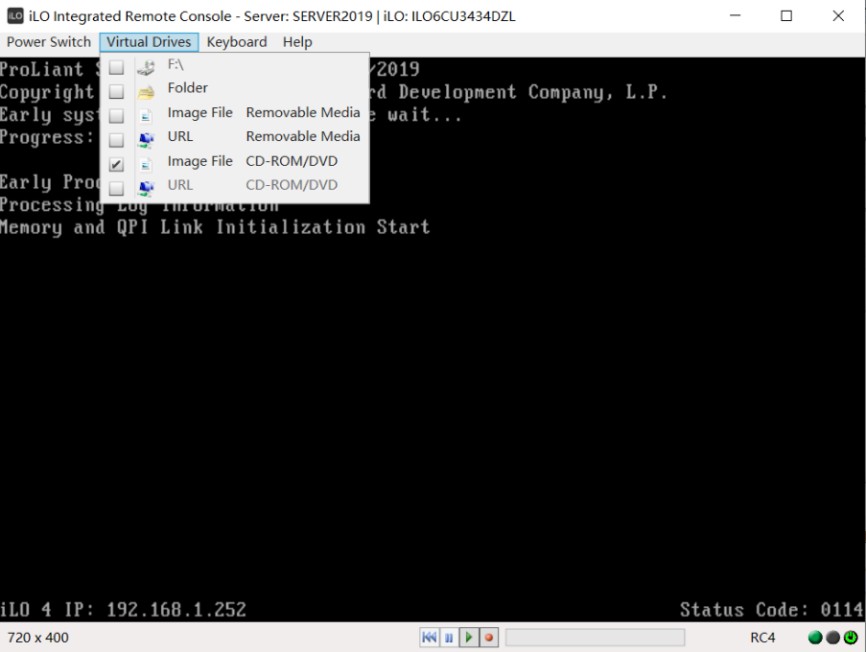Collapse the Virtual Drives menu
Screen dimensions: 866x652
pyautogui.click(x=149, y=42)
